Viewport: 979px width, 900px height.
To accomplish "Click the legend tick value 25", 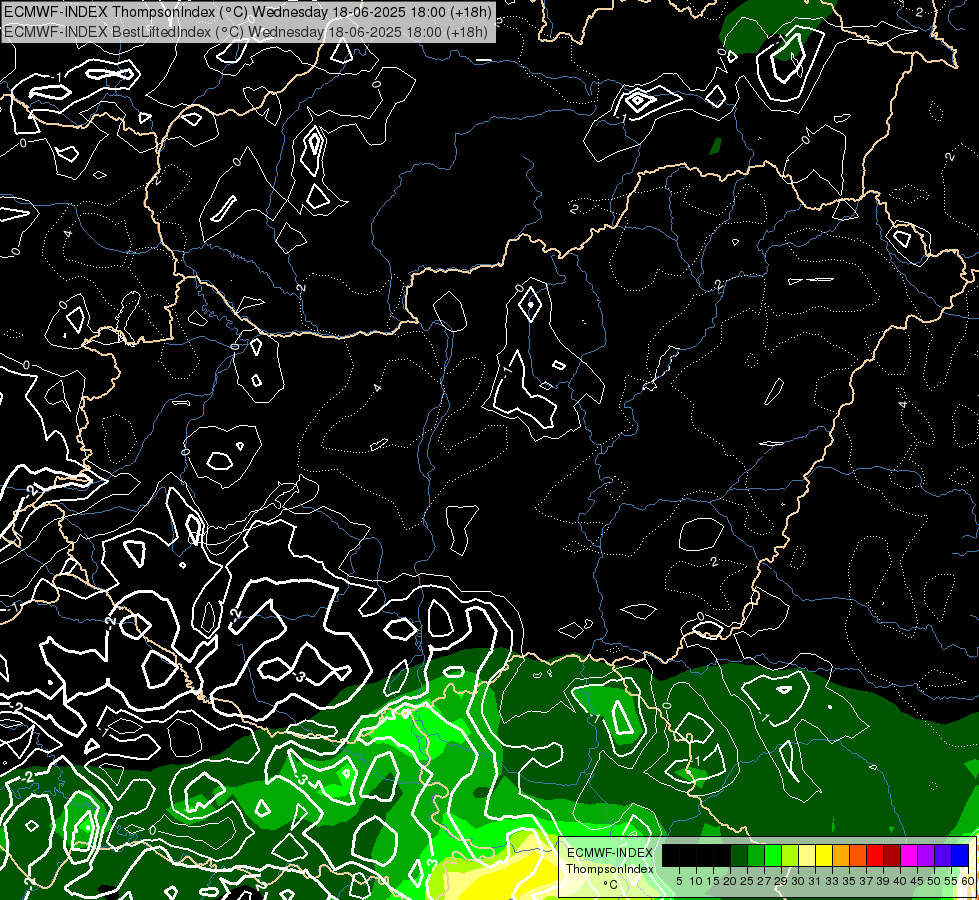I will [747, 881].
